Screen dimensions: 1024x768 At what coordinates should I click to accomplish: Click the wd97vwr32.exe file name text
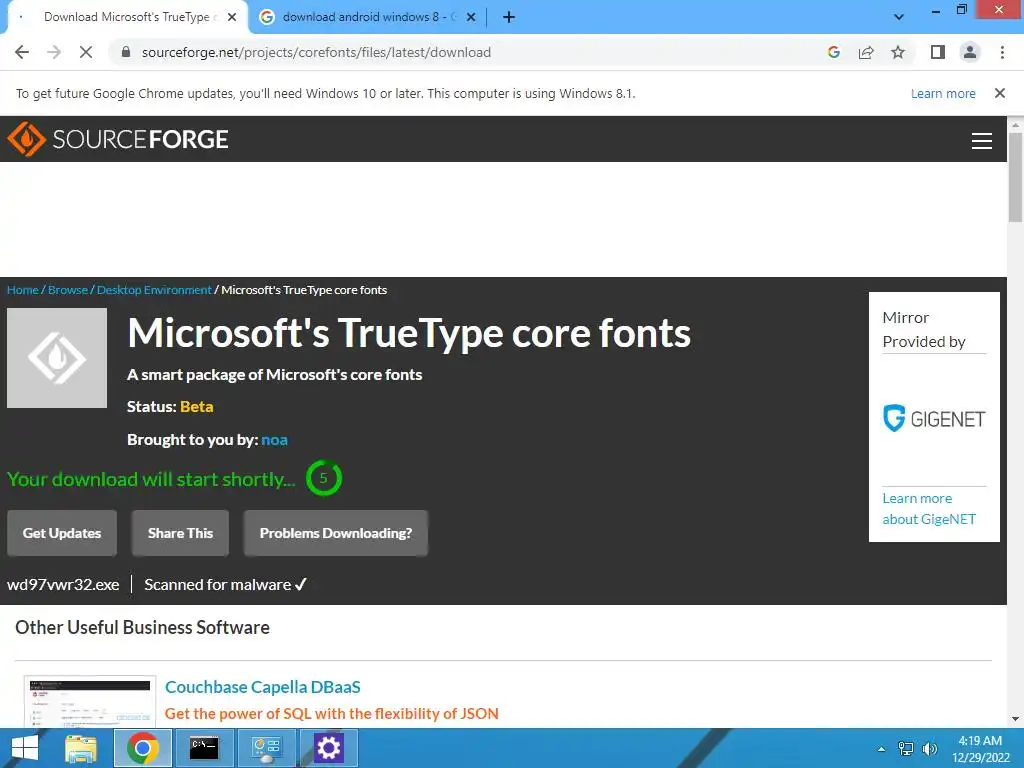tap(63, 584)
